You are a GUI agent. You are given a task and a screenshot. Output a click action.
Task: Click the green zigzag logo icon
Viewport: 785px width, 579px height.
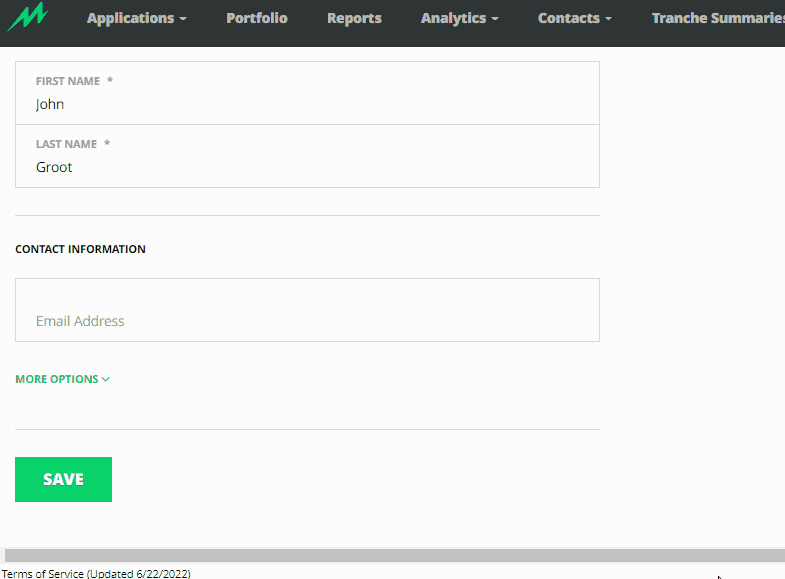[27, 17]
